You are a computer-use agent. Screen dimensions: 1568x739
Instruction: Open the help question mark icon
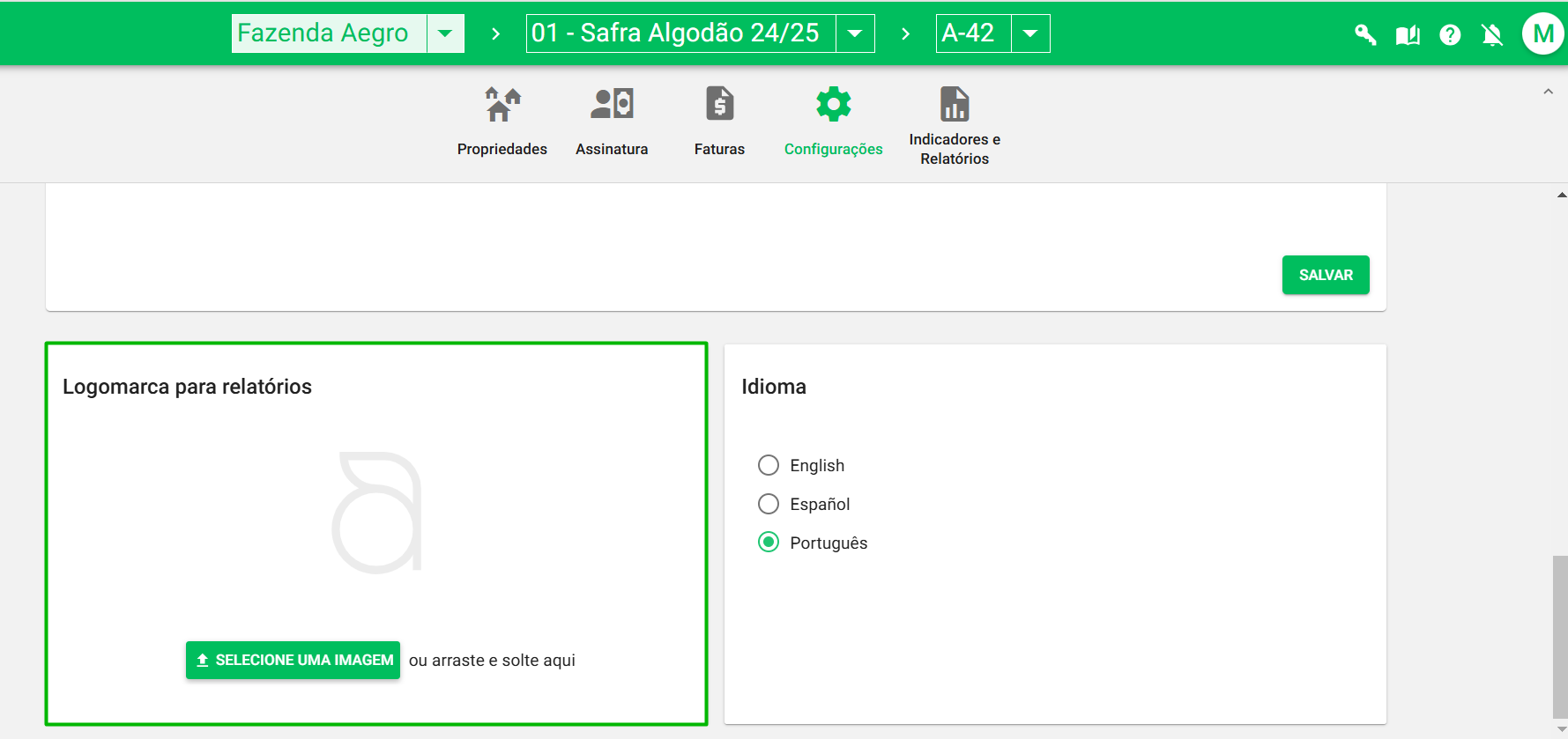click(x=1450, y=34)
